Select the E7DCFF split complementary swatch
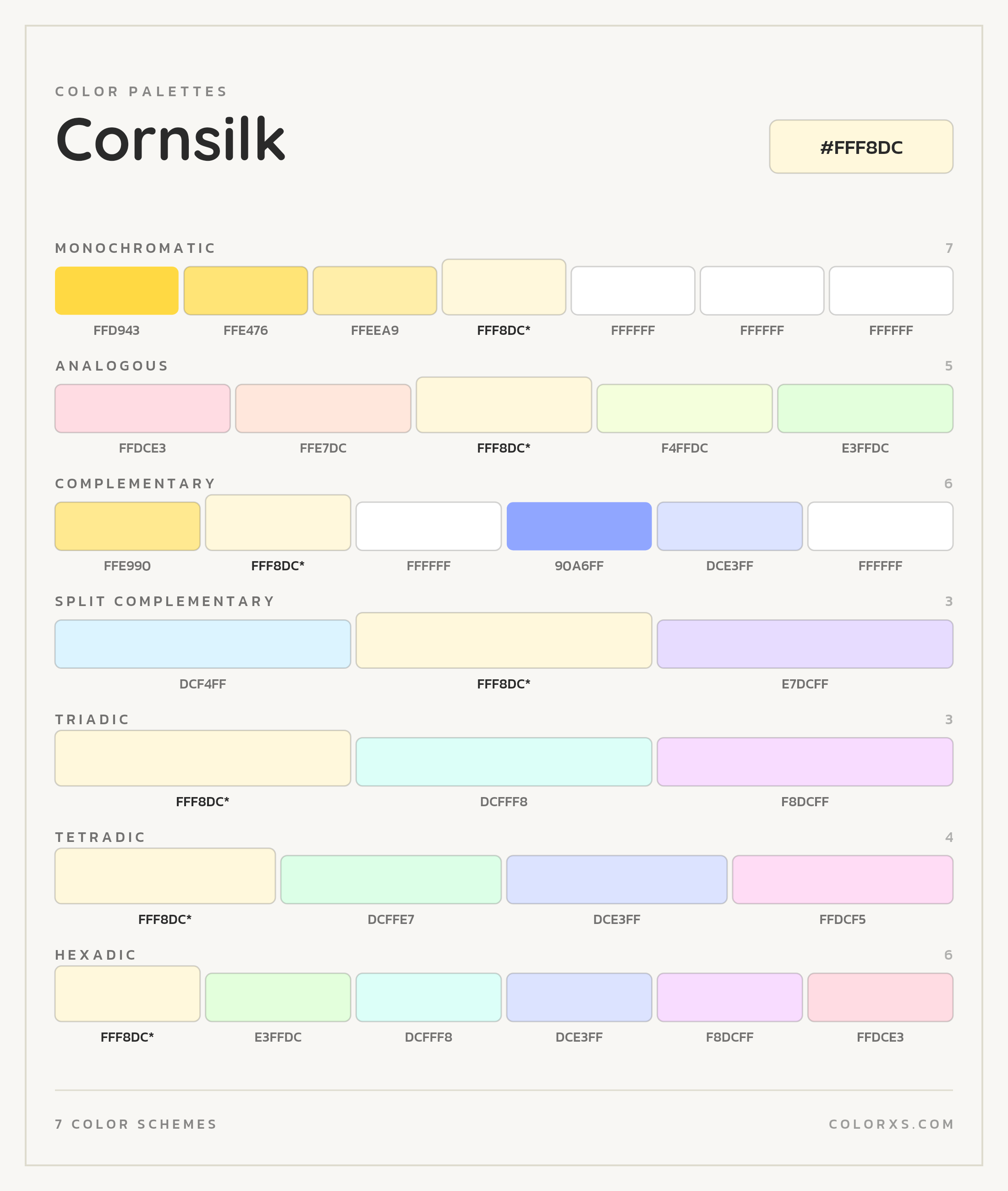Screen dimensions: 1008x1191 coord(805,644)
